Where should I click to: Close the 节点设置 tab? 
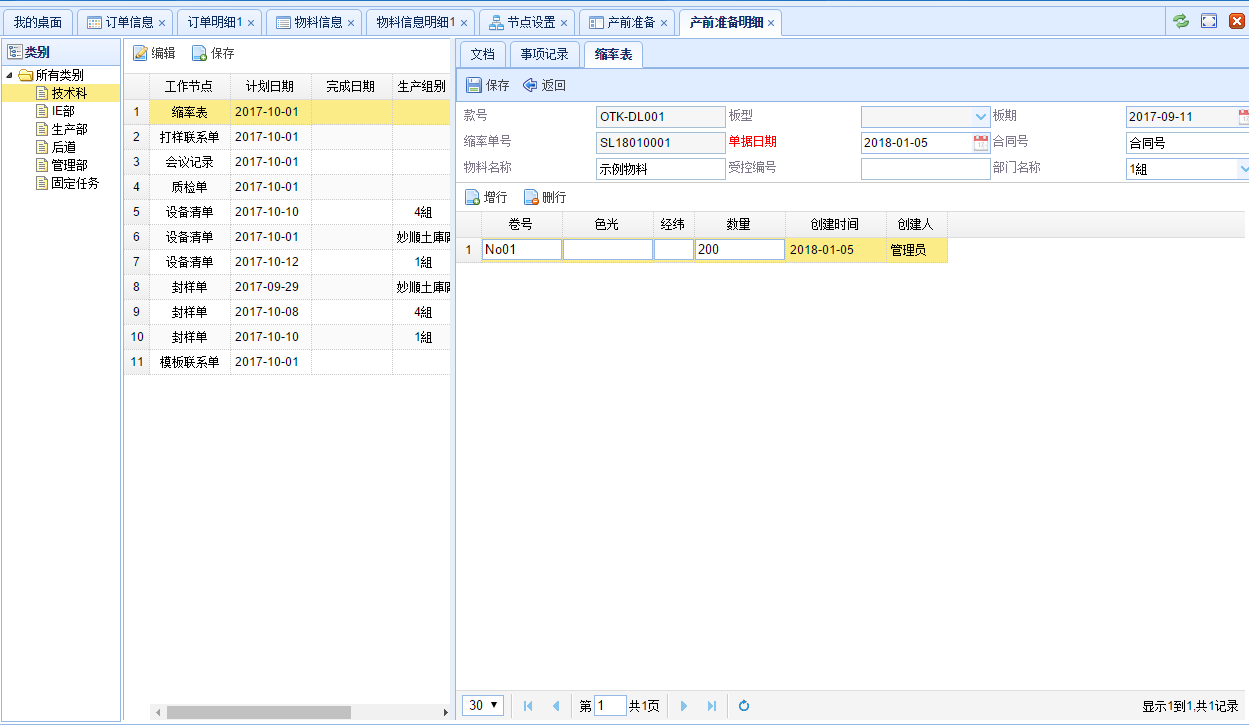click(x=564, y=23)
